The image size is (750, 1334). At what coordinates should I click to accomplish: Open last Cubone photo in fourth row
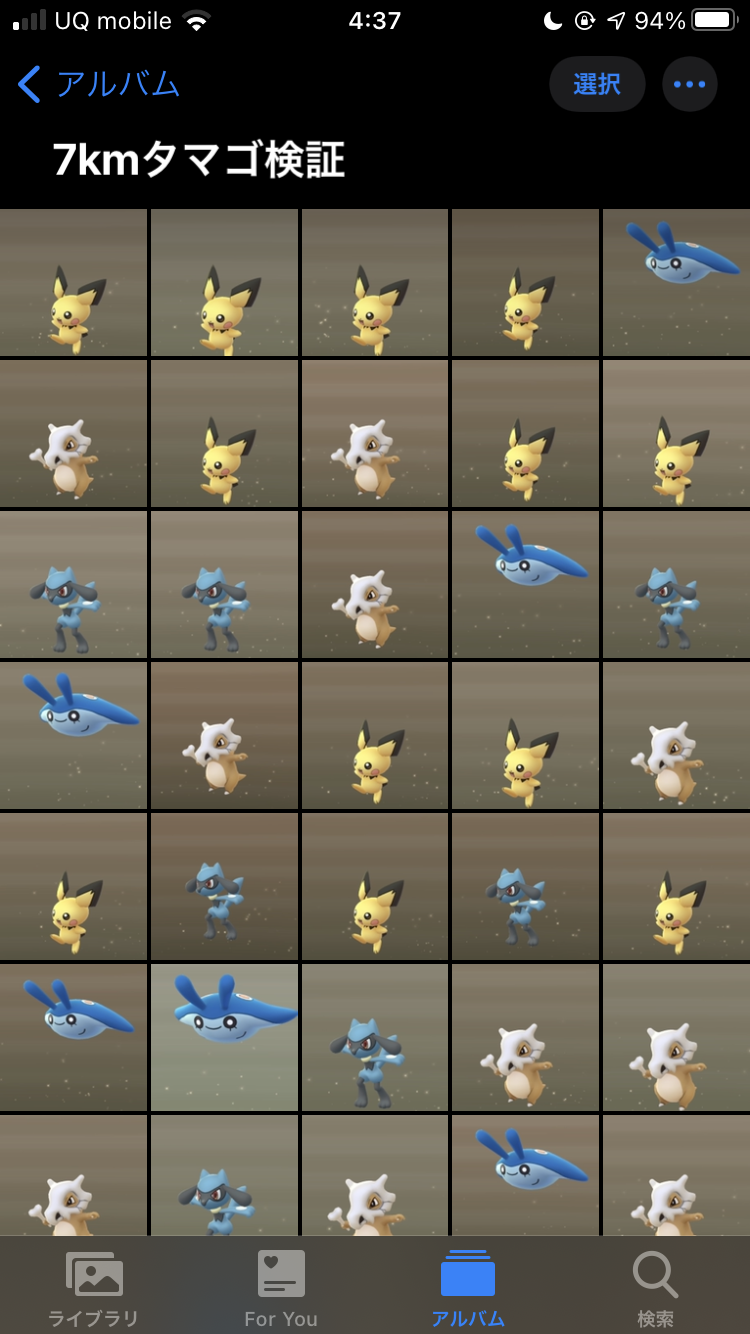[x=676, y=736]
